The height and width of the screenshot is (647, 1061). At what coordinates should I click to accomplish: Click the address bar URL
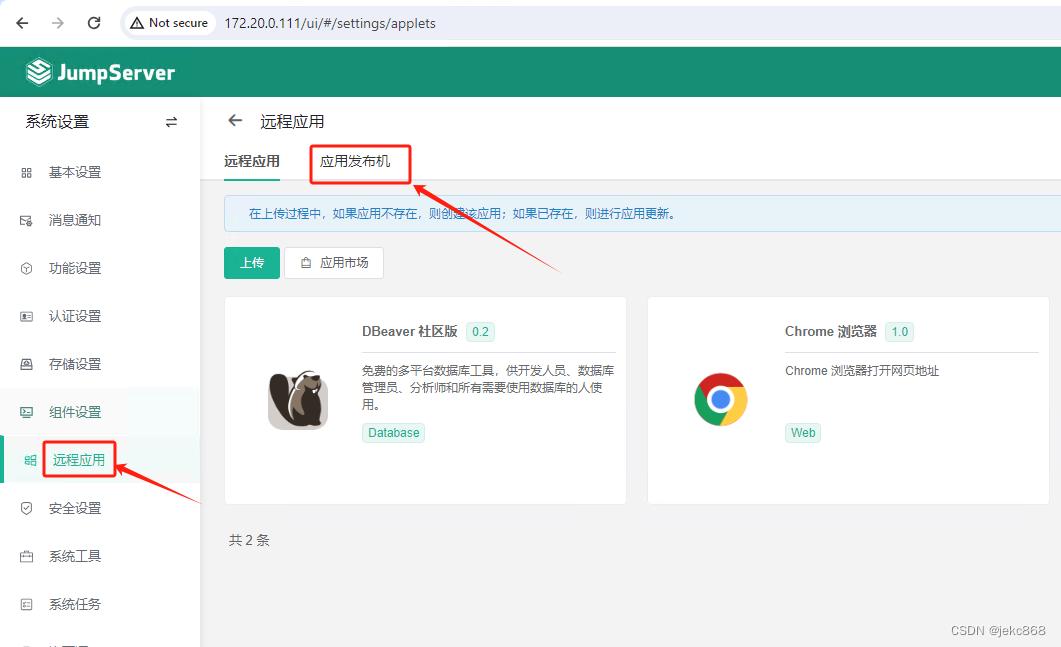[x=330, y=23]
